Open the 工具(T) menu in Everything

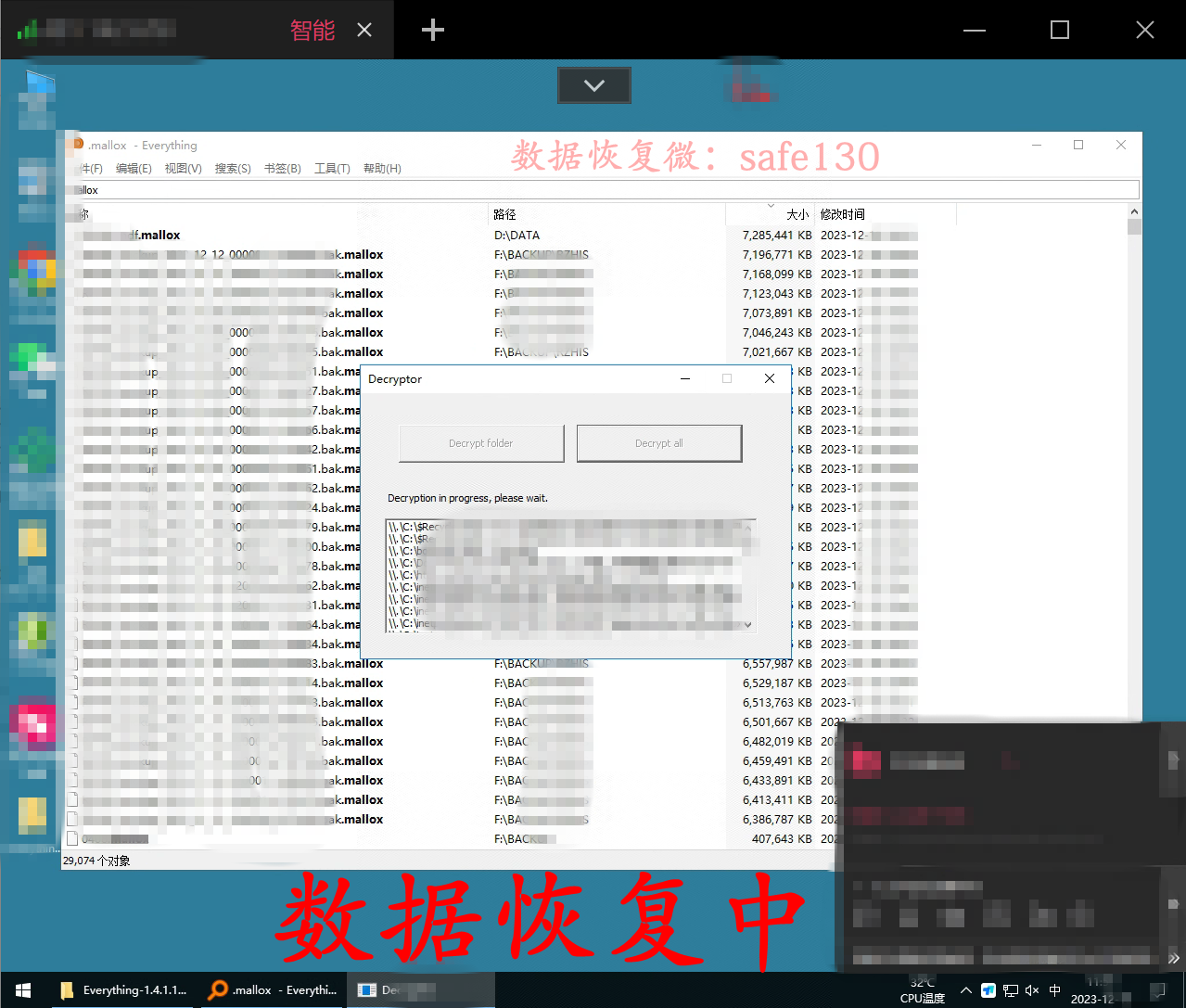pos(332,169)
